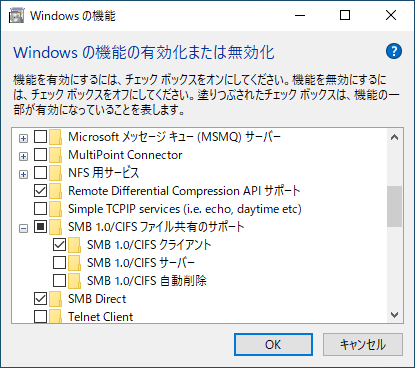
Task: Expand the MultiPoint Connector tree node
Action: point(23,156)
